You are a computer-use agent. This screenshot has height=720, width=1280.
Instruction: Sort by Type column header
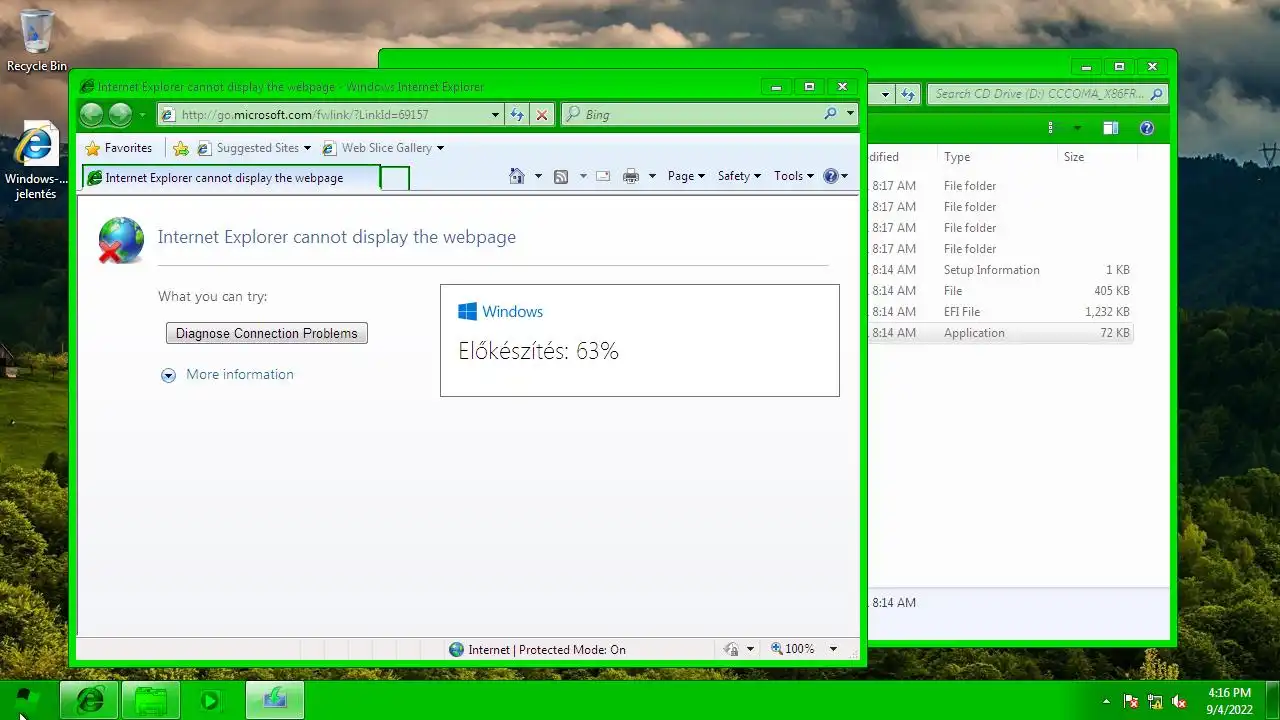click(x=998, y=157)
